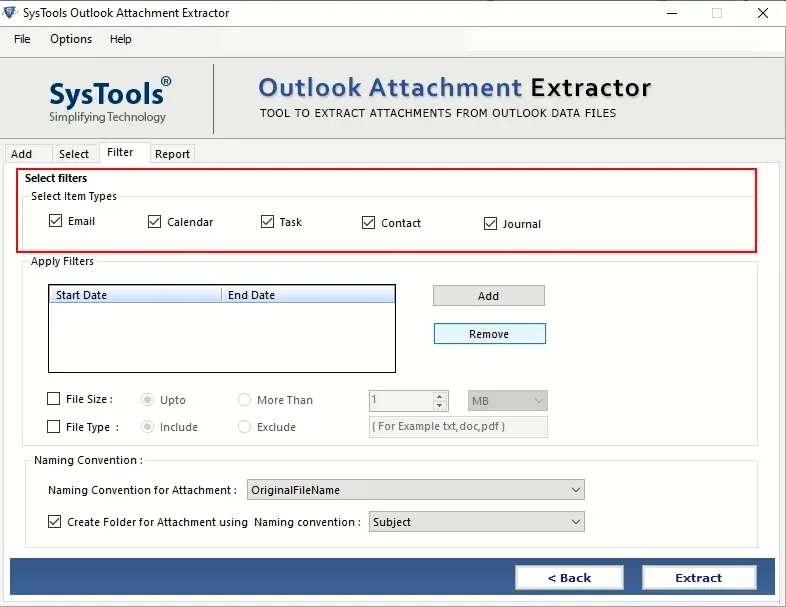Click the SysTools logo in the header

pos(109,99)
